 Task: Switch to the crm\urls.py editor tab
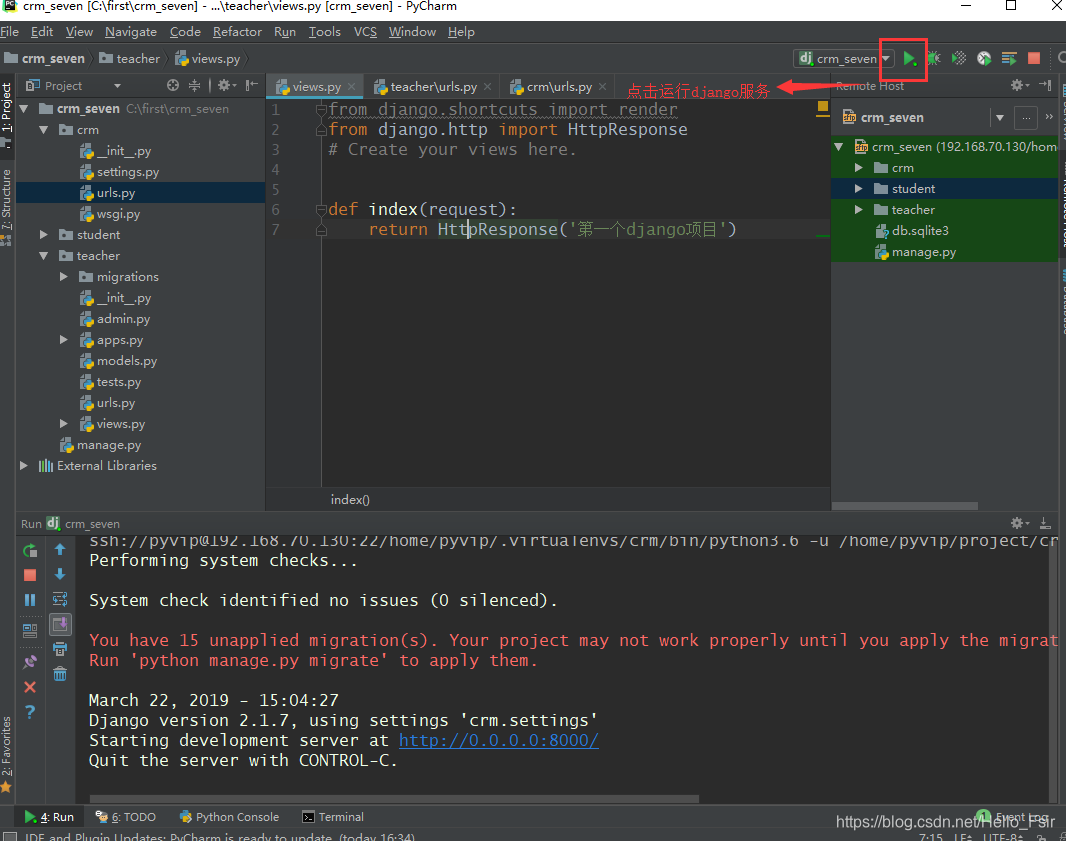pos(559,87)
